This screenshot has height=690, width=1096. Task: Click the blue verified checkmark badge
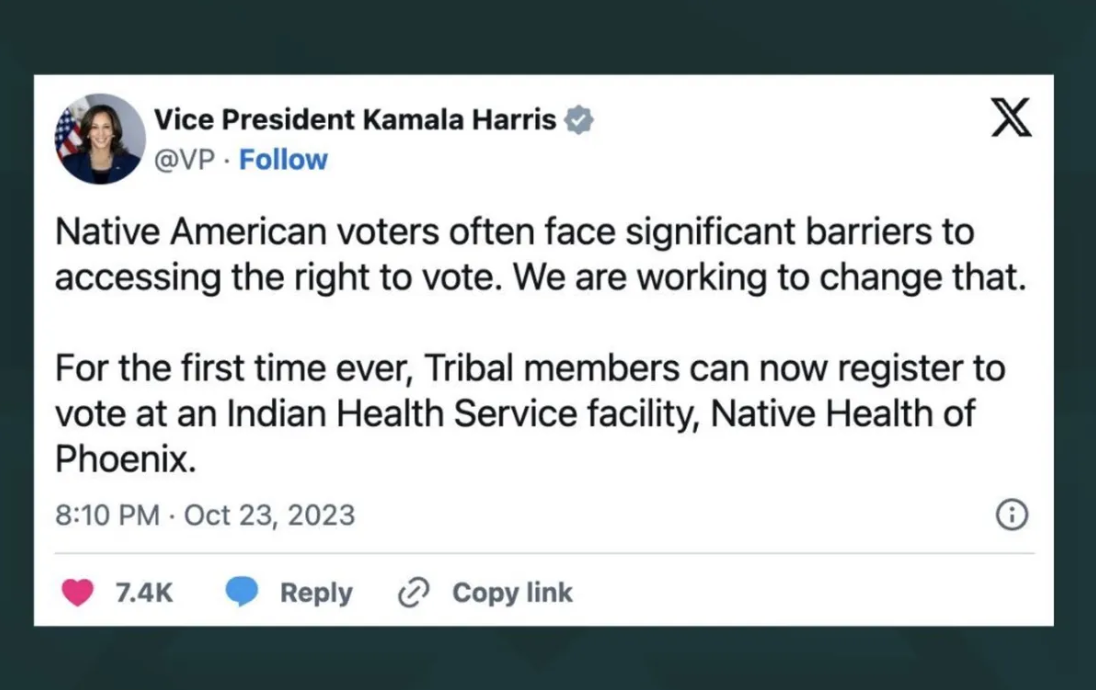(579, 120)
